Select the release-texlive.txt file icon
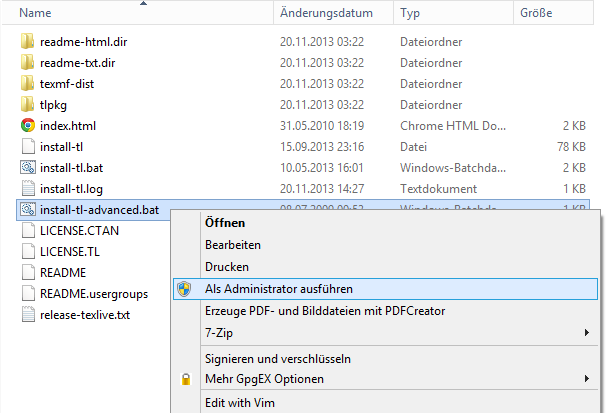The height and width of the screenshot is (413, 608). pos(28,315)
